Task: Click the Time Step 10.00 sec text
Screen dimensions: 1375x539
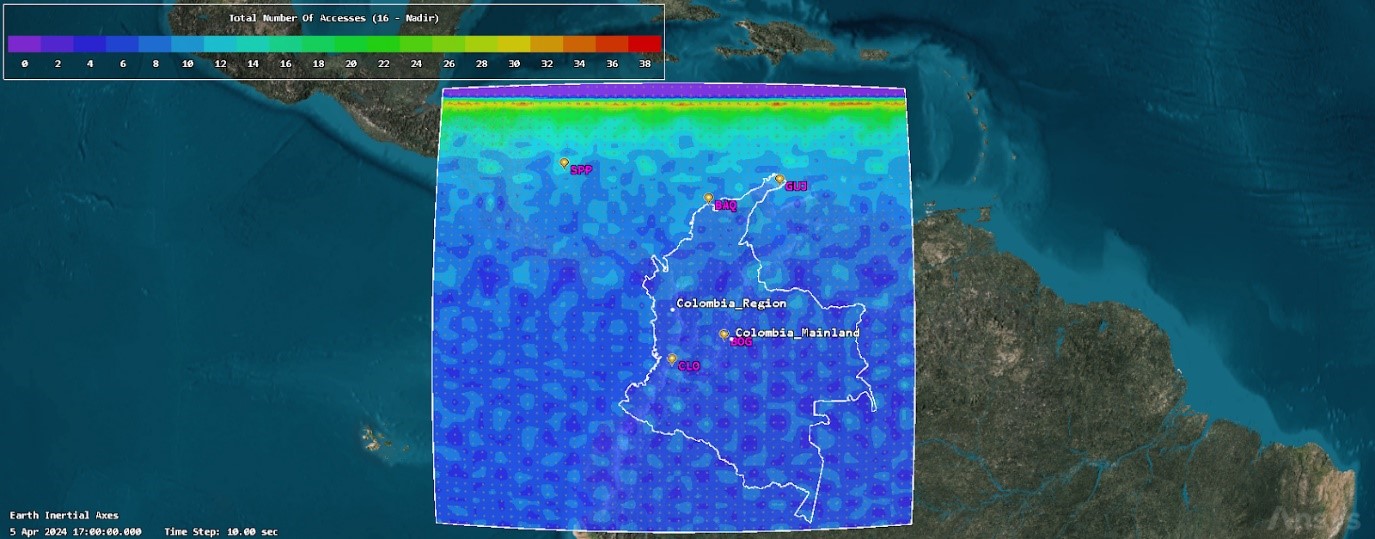Action: coord(221,531)
